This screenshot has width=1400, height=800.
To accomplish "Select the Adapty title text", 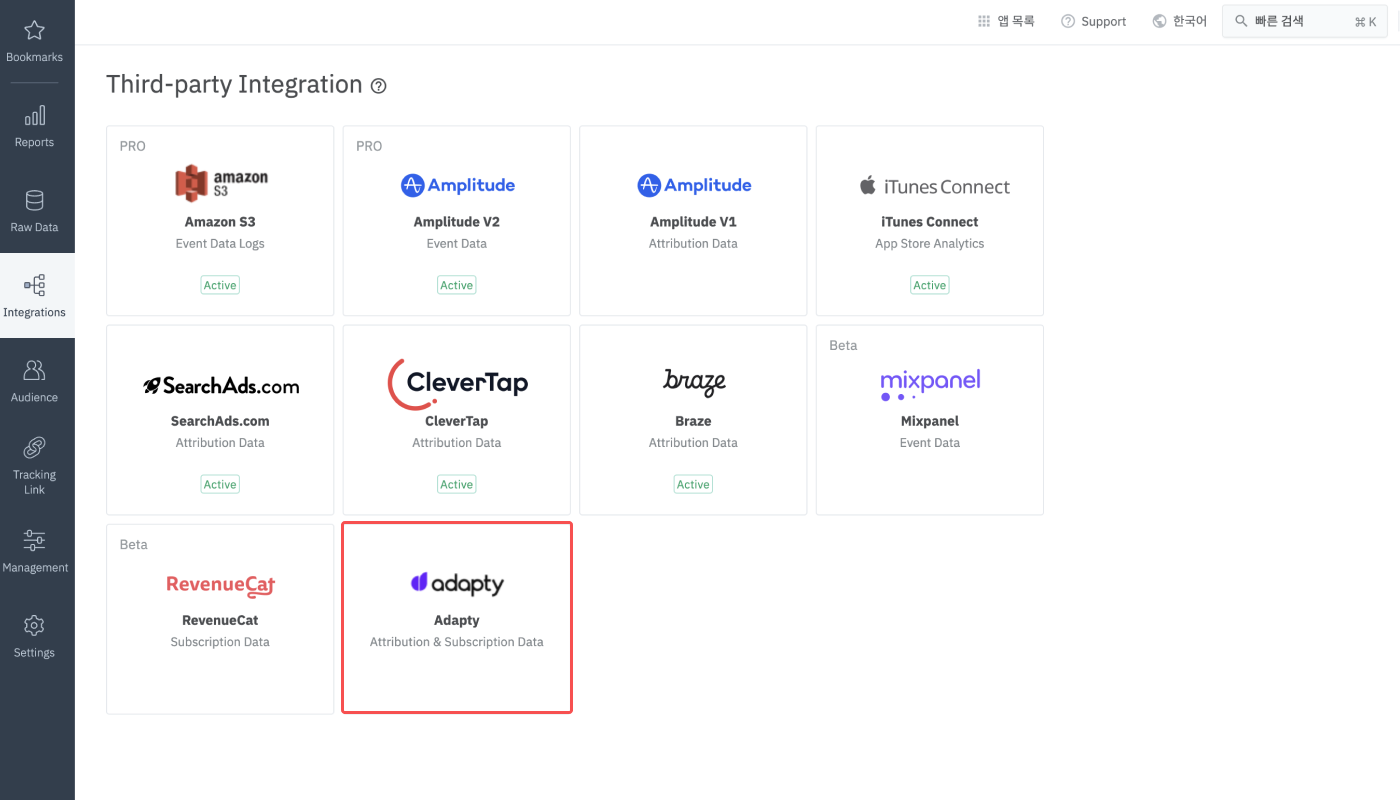I will [x=457, y=620].
